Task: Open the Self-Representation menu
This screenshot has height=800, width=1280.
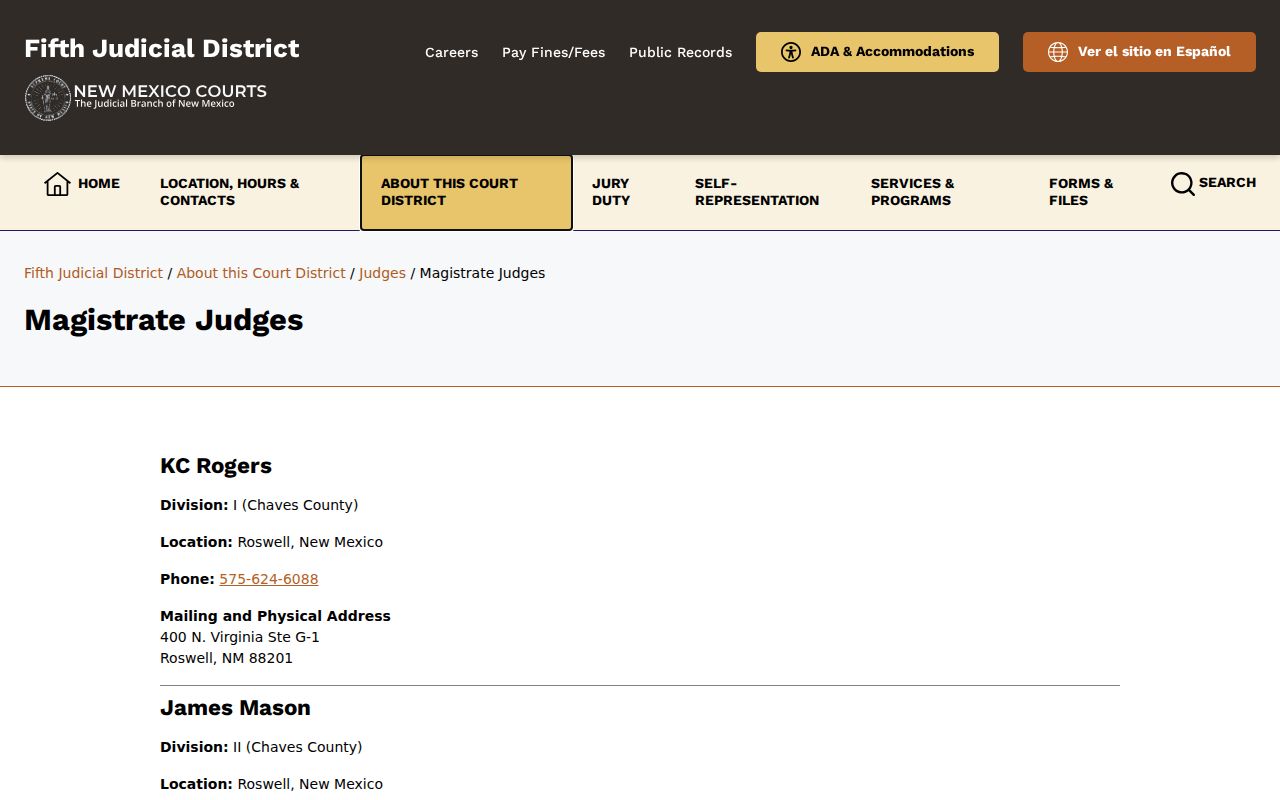Action: point(757,192)
